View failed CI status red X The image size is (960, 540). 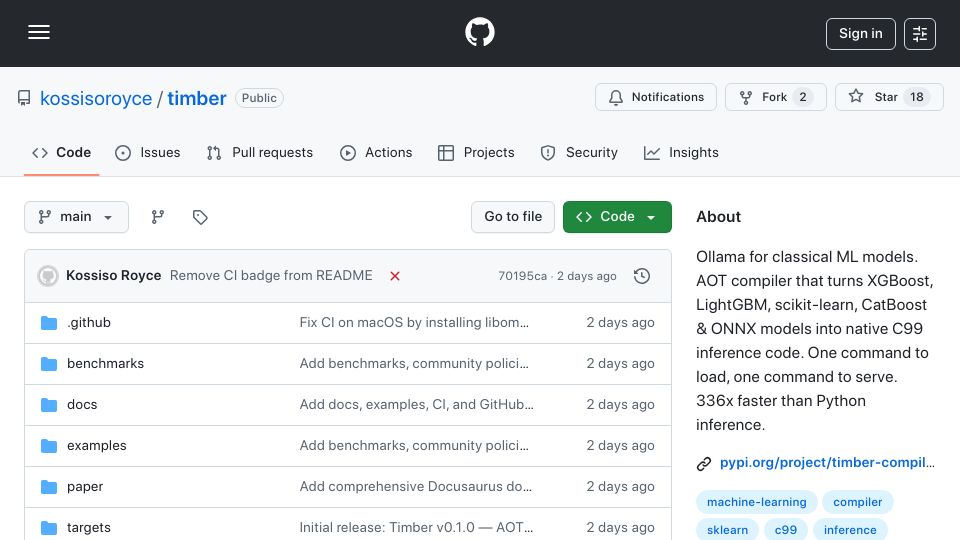coord(395,276)
